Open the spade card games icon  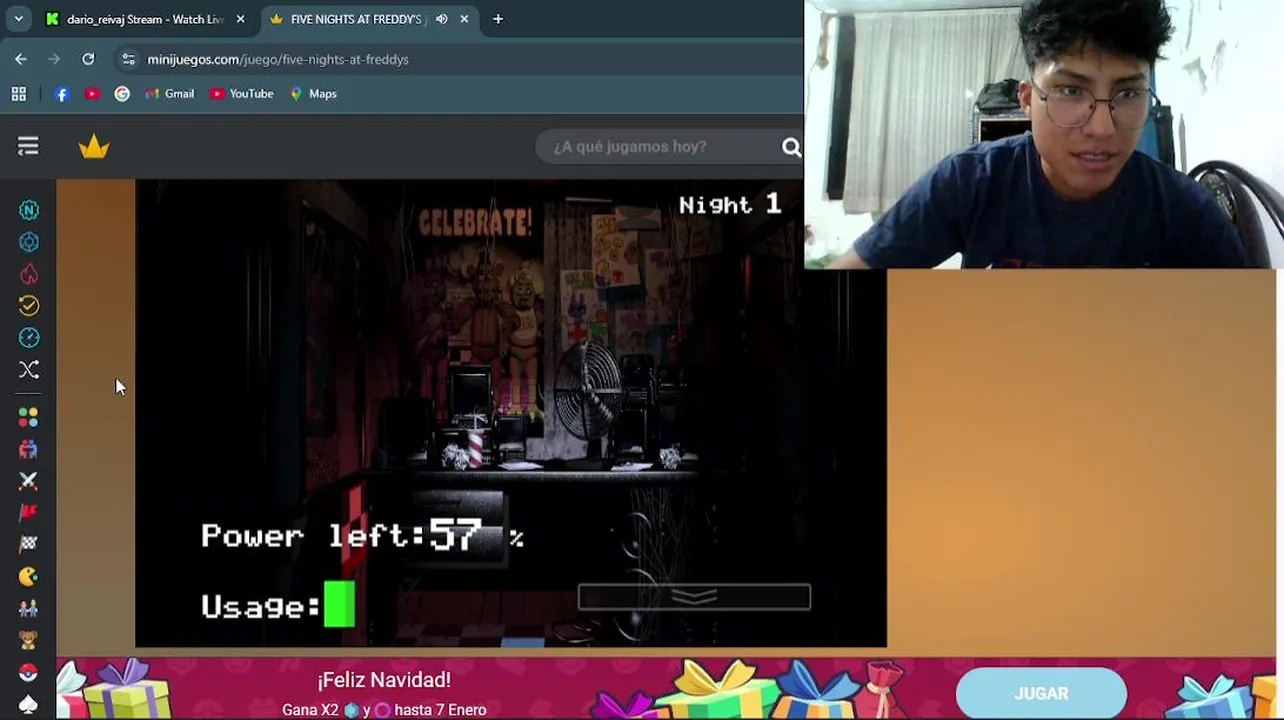pyautogui.click(x=29, y=704)
